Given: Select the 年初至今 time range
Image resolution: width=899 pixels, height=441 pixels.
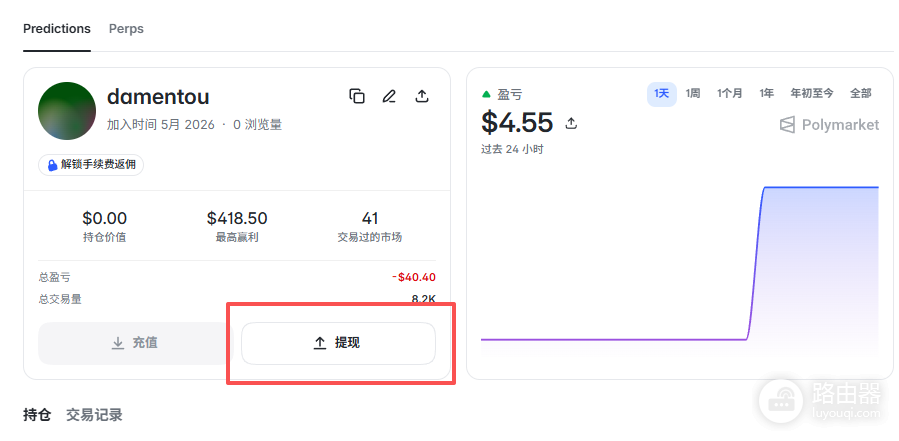Looking at the screenshot, I should tap(812, 93).
